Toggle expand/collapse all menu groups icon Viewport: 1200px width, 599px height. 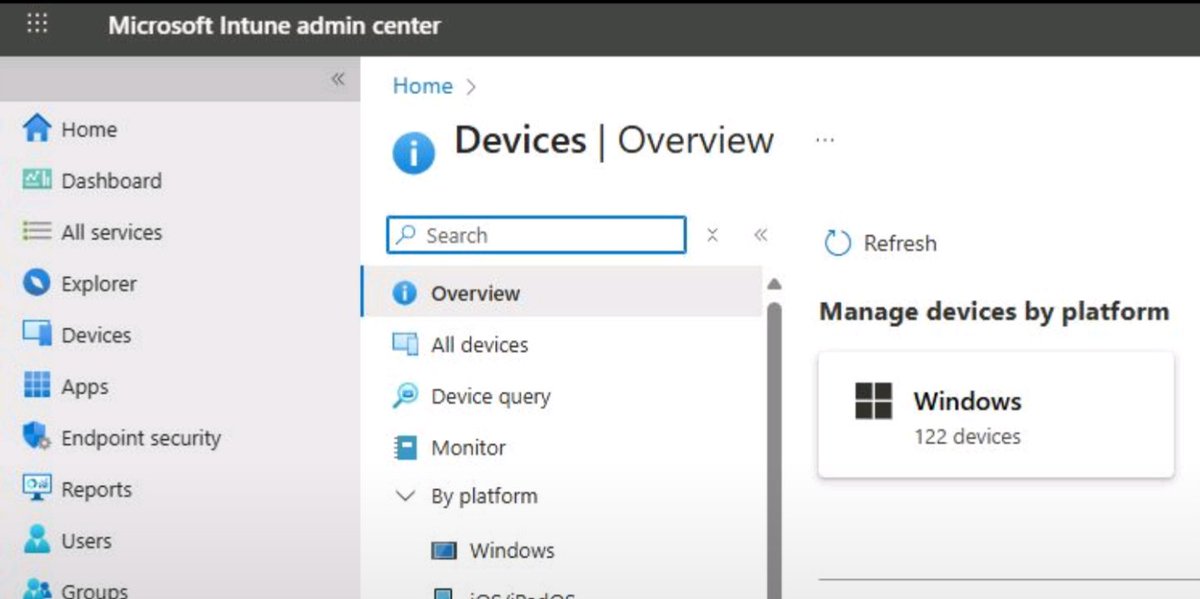(x=712, y=235)
